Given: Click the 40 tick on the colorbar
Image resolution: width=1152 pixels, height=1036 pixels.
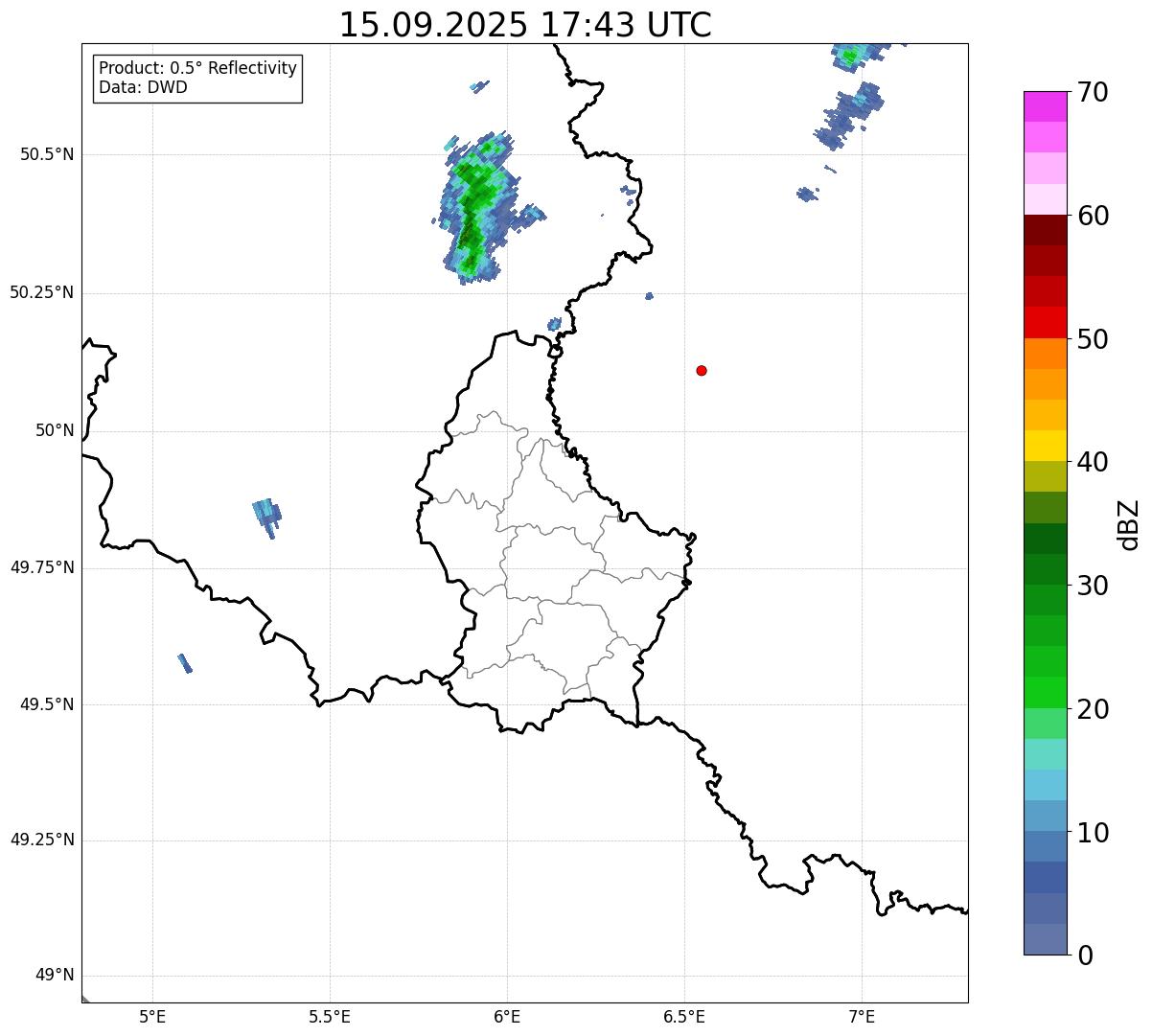Looking at the screenshot, I should [x=1093, y=462].
